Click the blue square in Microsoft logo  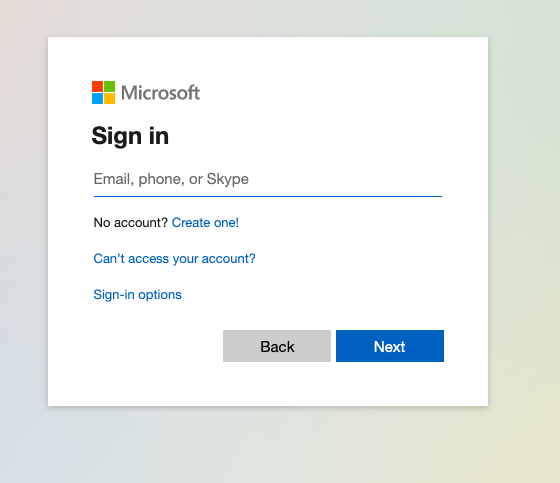click(98, 99)
